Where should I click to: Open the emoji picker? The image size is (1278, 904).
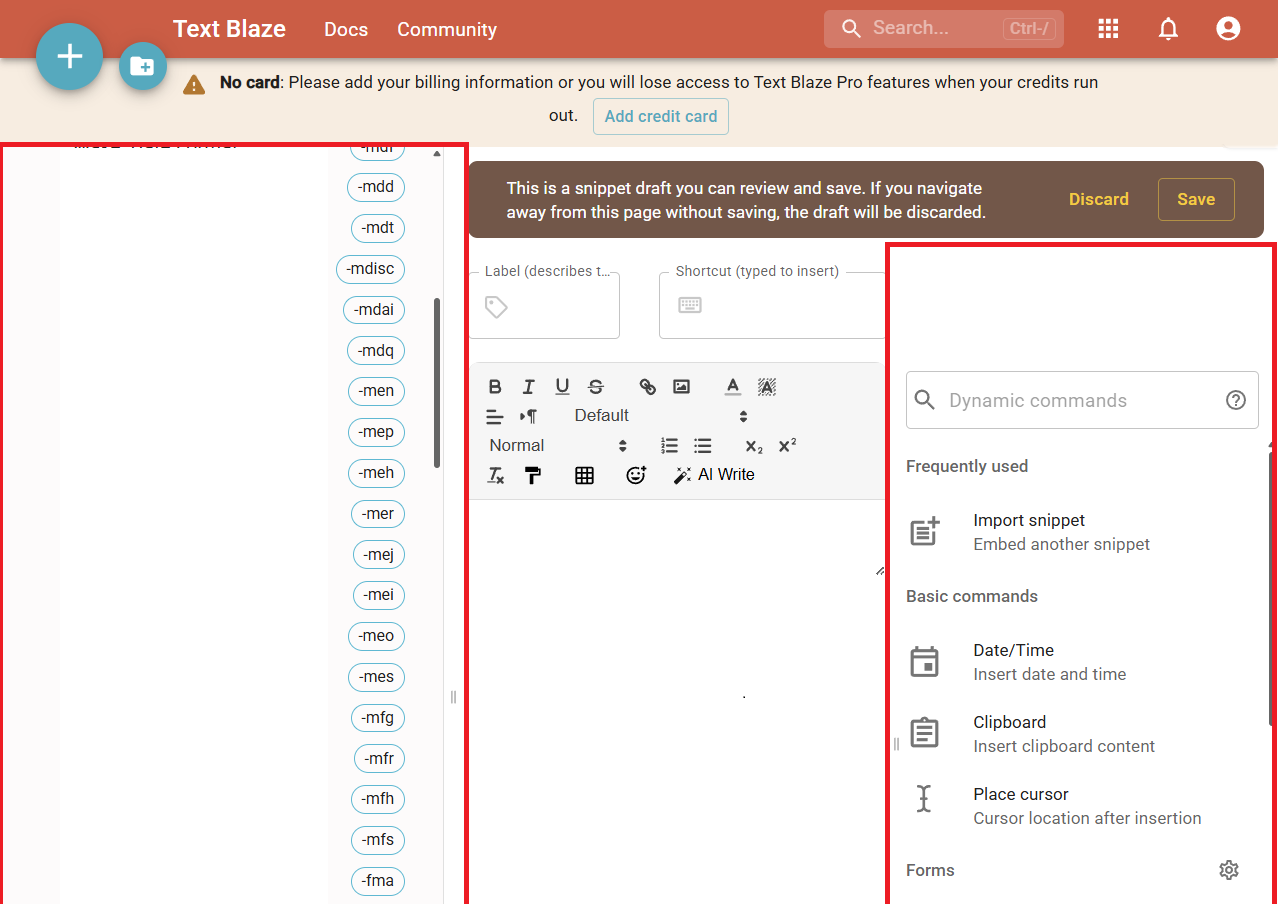636,475
